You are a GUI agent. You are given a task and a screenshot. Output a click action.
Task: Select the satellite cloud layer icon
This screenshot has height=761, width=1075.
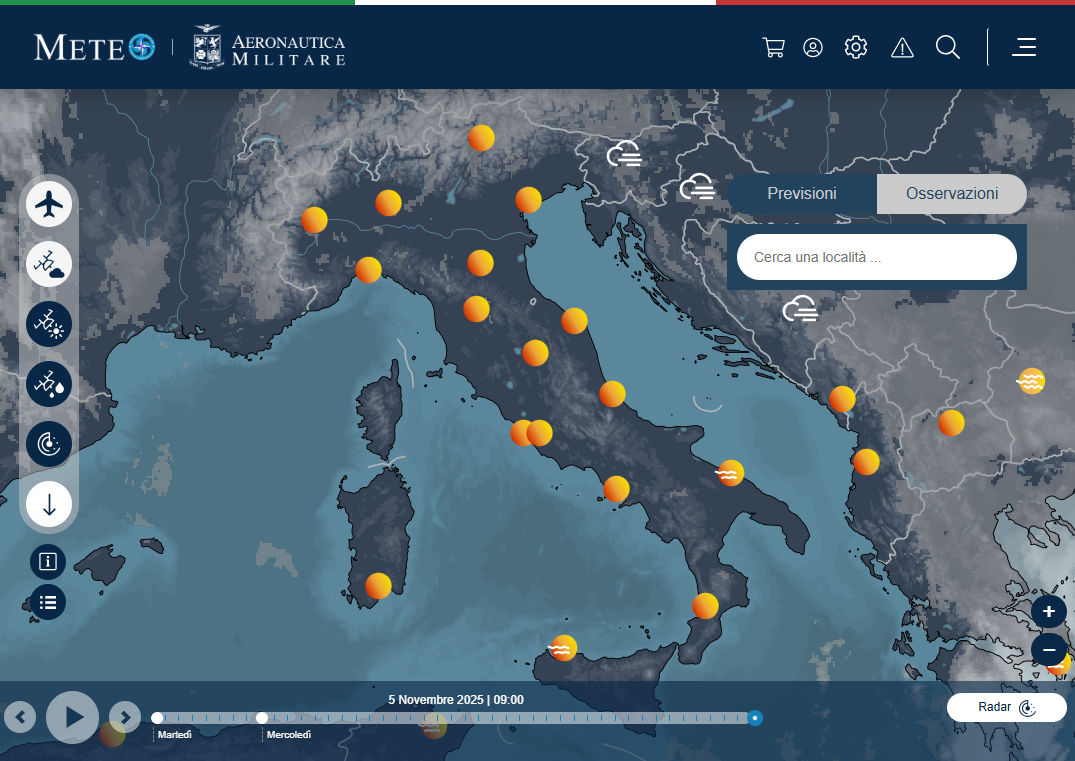49,265
